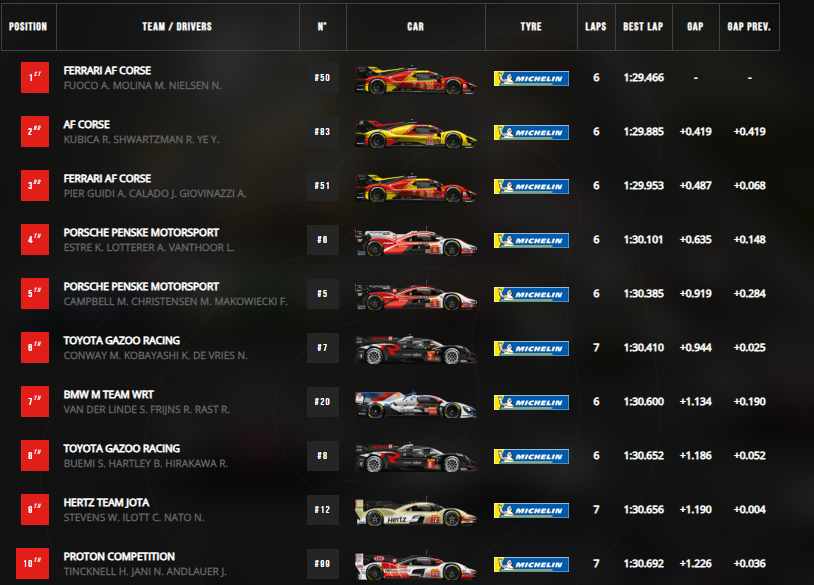Image resolution: width=814 pixels, height=585 pixels.
Task: Click the TEAM / DRIVERS column header
Action: (x=178, y=26)
